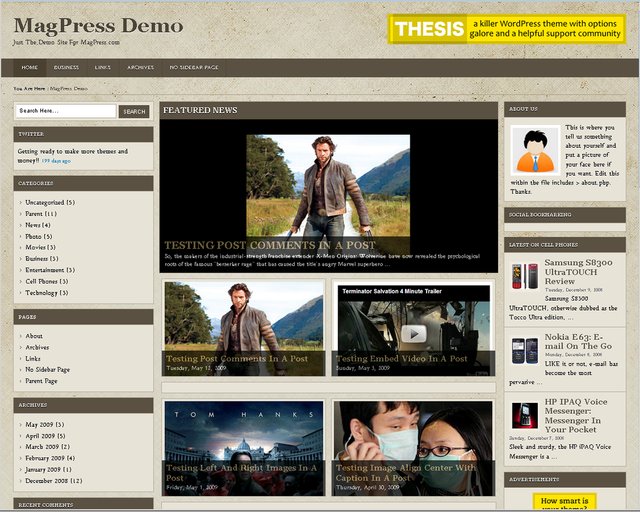Click the THESIS banner advertisement
This screenshot has width=640, height=512.
coord(507,29)
